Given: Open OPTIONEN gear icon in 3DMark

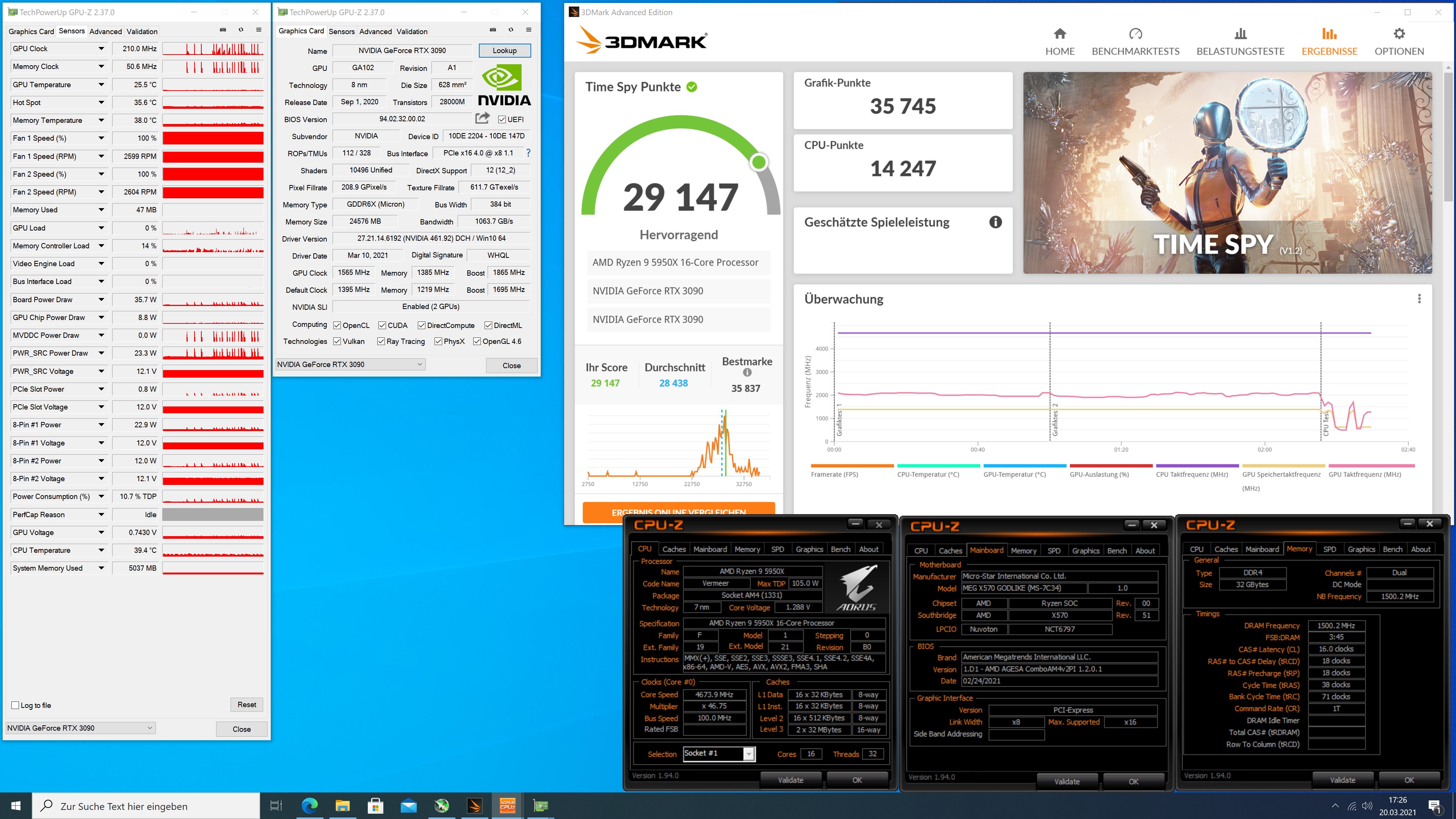Looking at the screenshot, I should coord(1399,34).
